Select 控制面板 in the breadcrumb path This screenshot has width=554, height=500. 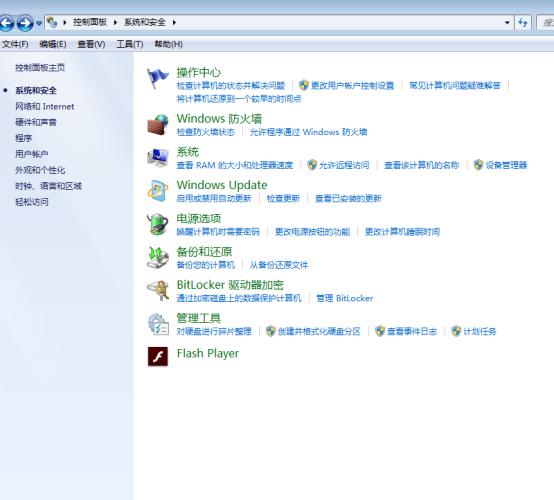coord(90,22)
